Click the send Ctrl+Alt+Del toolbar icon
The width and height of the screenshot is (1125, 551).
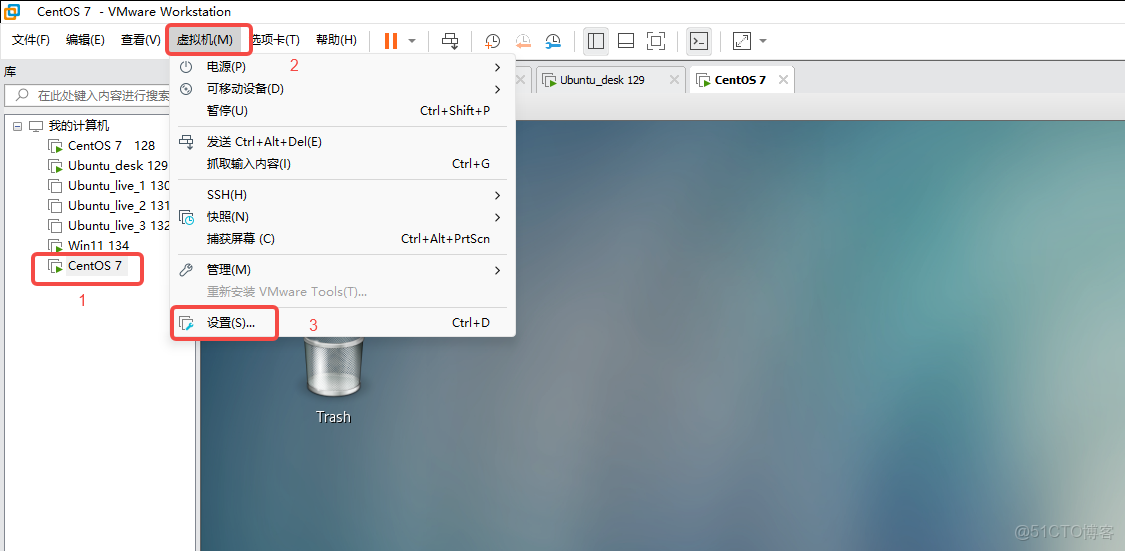point(450,41)
